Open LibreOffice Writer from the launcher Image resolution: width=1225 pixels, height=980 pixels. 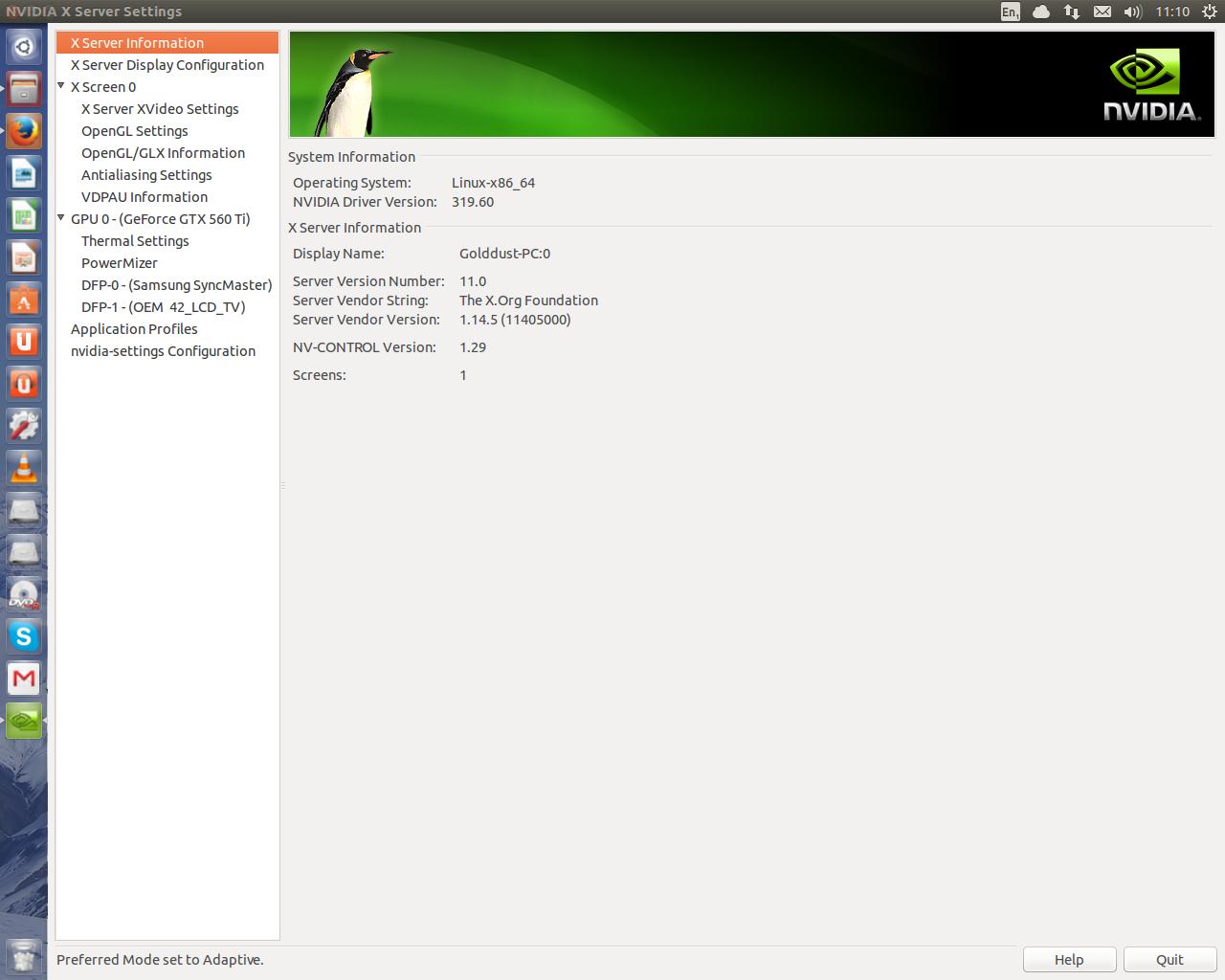tap(24, 174)
